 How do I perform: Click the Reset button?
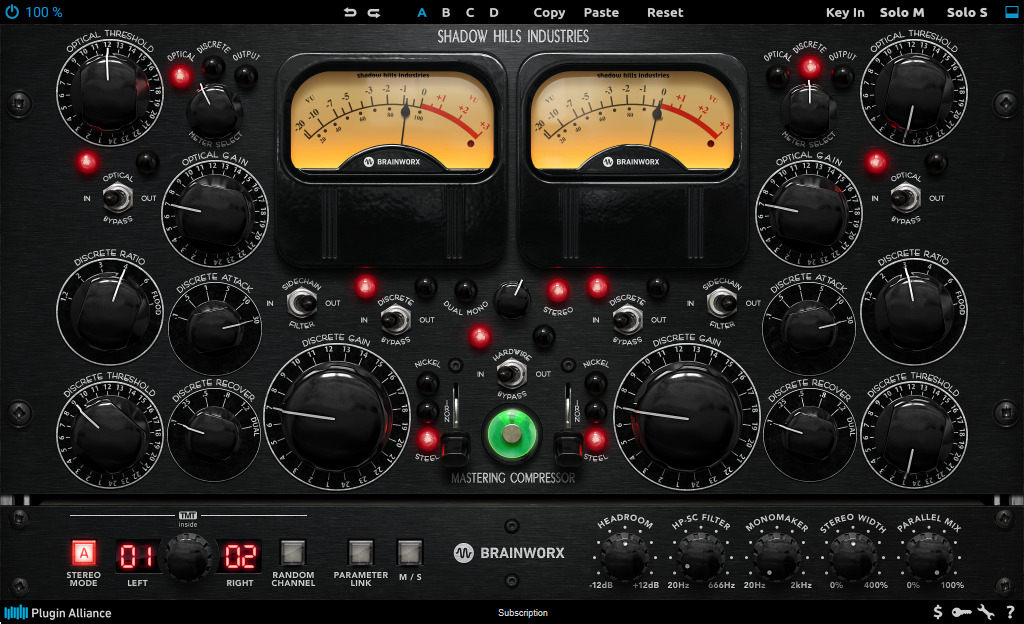665,12
